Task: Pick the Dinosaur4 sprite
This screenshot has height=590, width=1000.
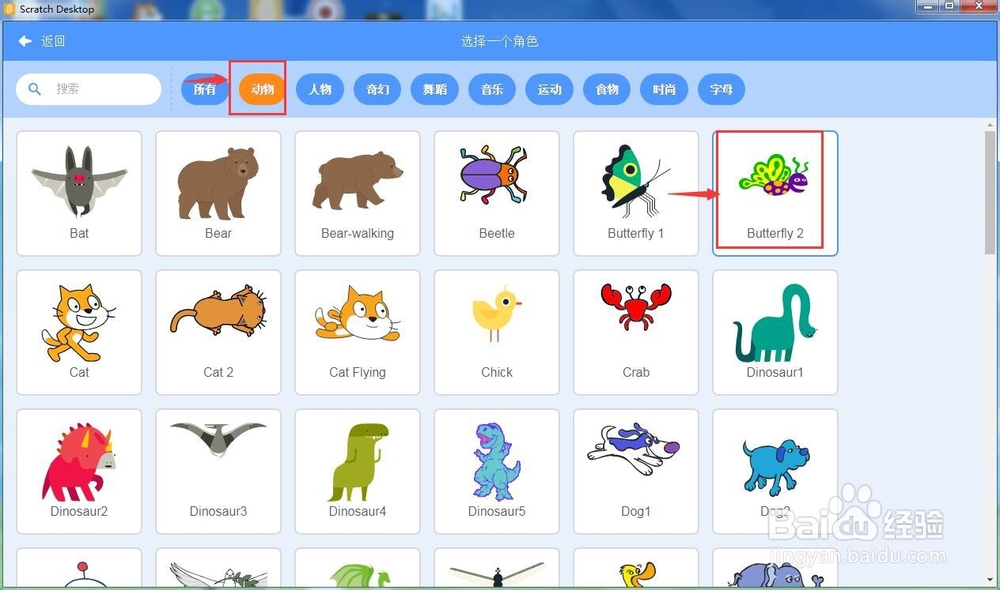Action: point(357,471)
